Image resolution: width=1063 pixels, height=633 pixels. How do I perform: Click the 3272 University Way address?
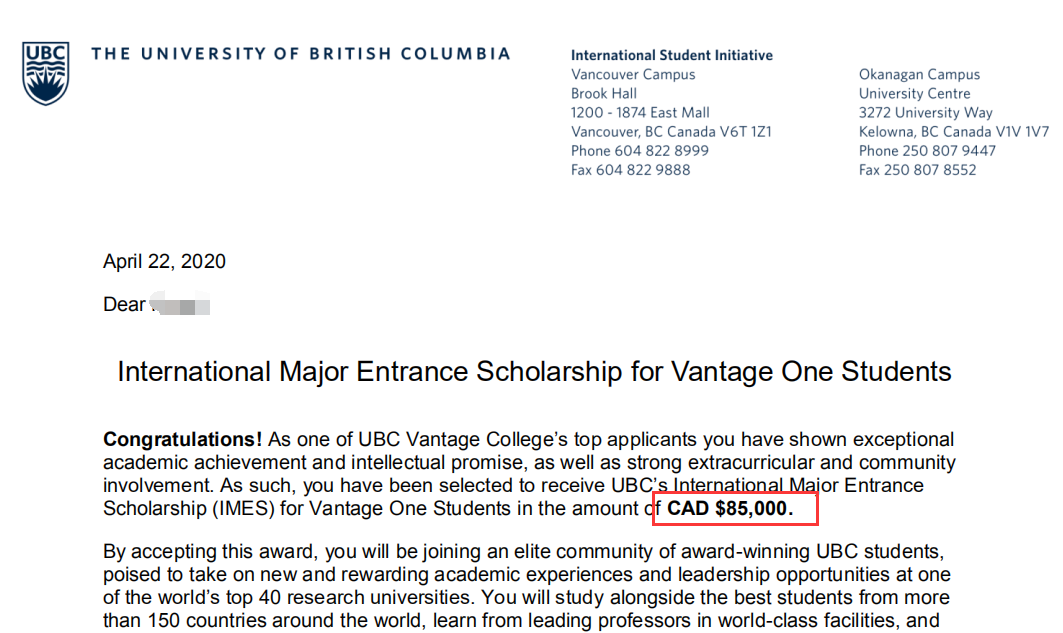point(925,113)
